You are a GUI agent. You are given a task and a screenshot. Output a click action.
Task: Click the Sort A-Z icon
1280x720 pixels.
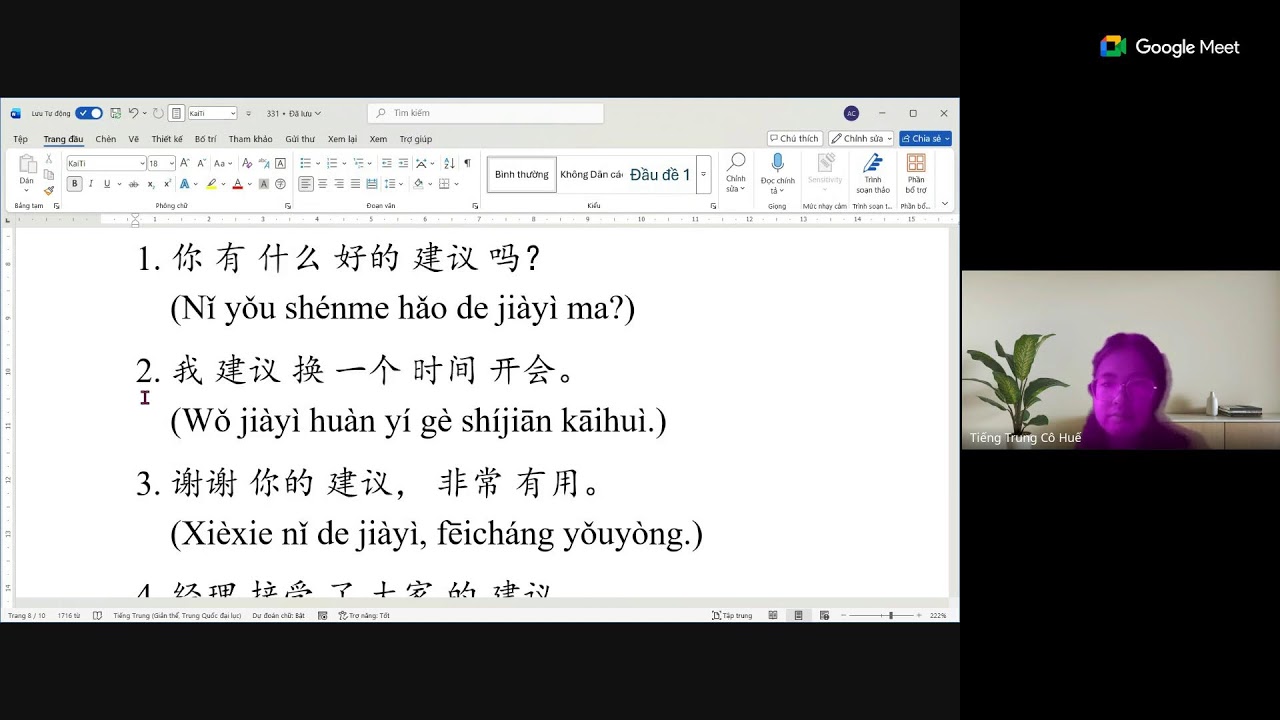tap(449, 163)
